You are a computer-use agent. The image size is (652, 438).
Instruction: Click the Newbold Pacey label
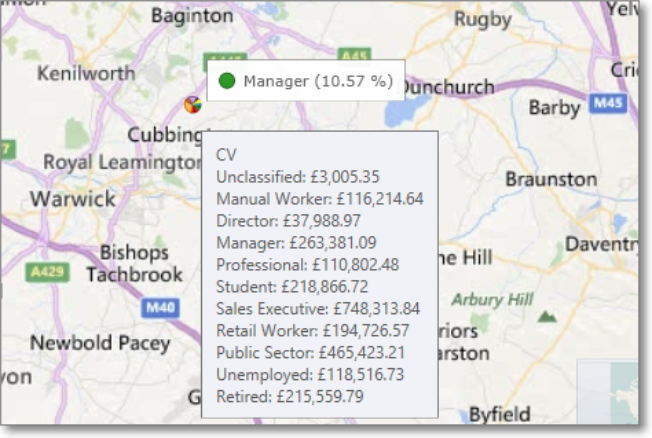click(100, 343)
